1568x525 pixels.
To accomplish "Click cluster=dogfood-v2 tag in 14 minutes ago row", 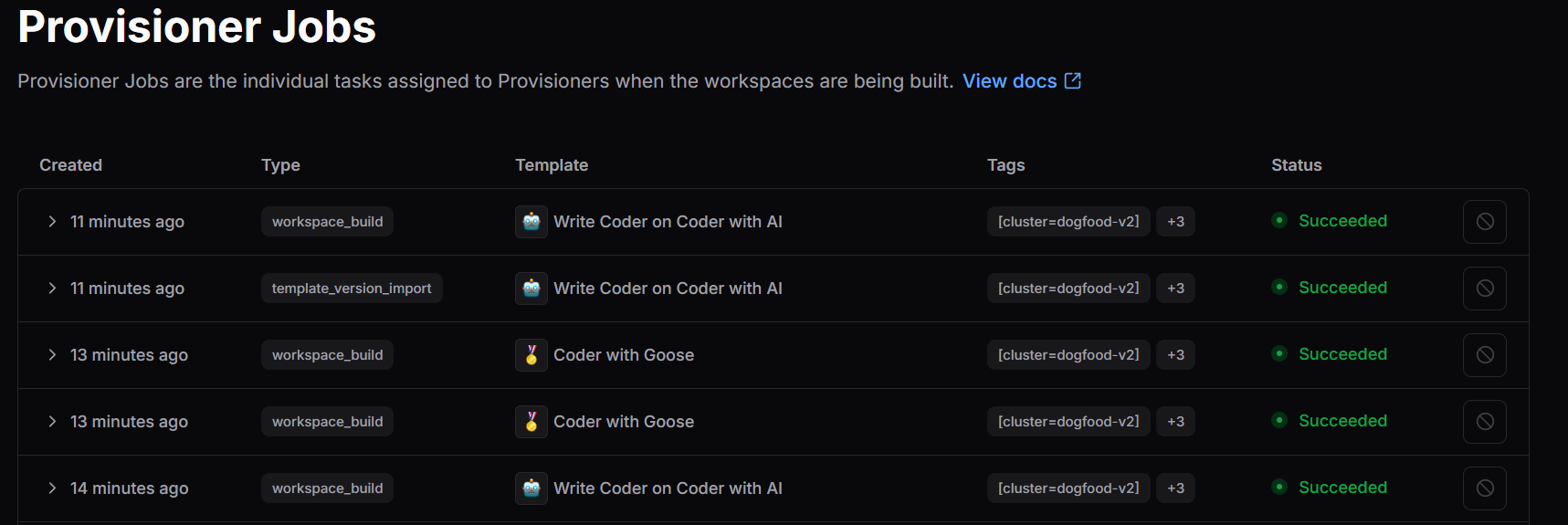I will point(1068,488).
